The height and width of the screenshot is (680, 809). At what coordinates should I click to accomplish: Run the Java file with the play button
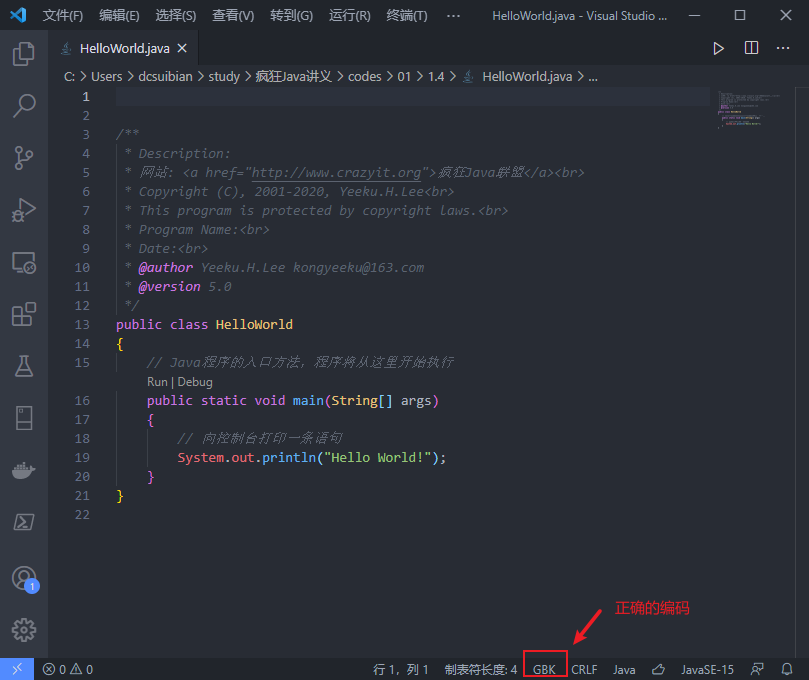pyautogui.click(x=718, y=48)
